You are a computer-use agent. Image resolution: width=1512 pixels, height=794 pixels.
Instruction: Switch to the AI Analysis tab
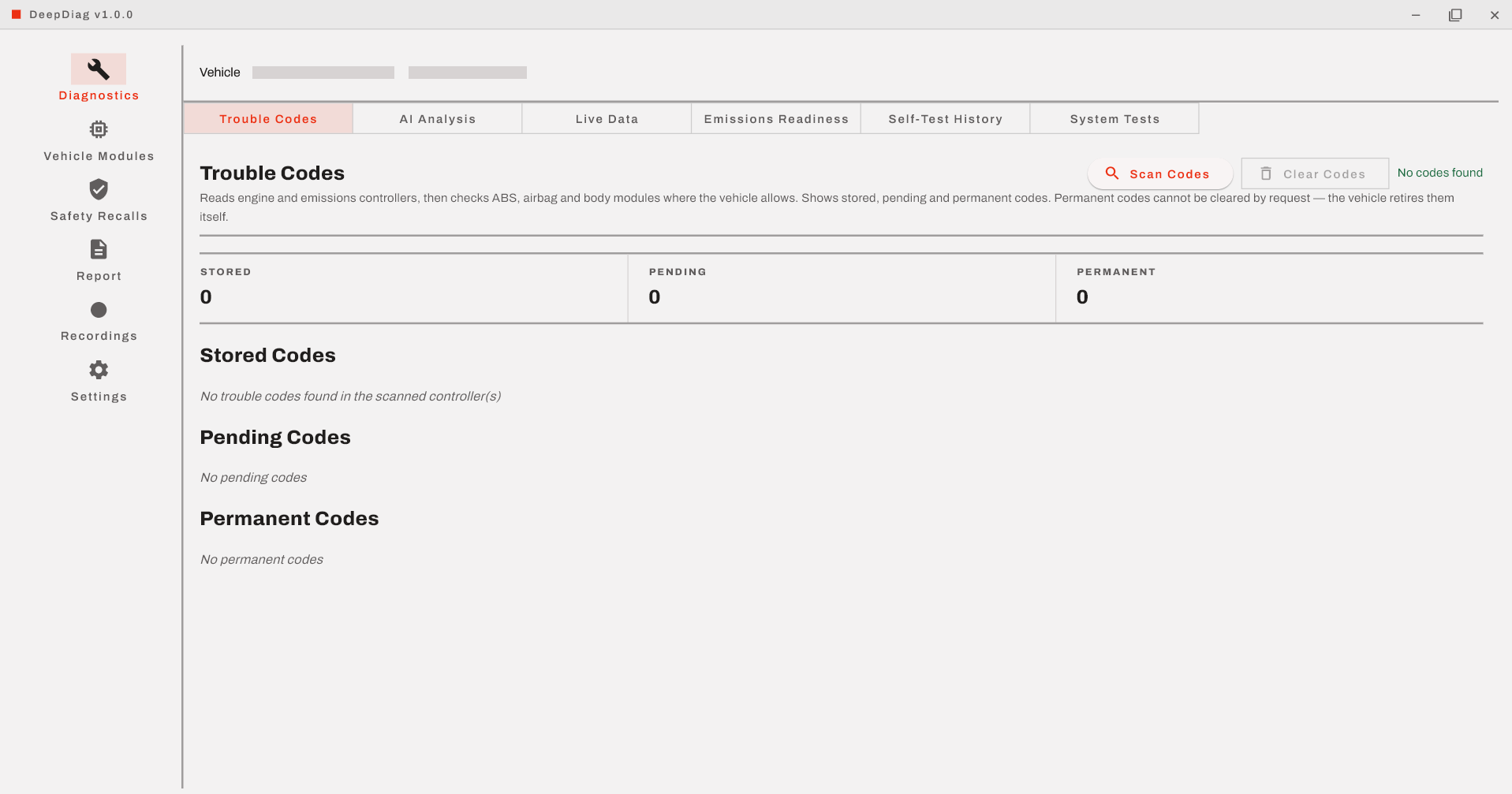438,118
